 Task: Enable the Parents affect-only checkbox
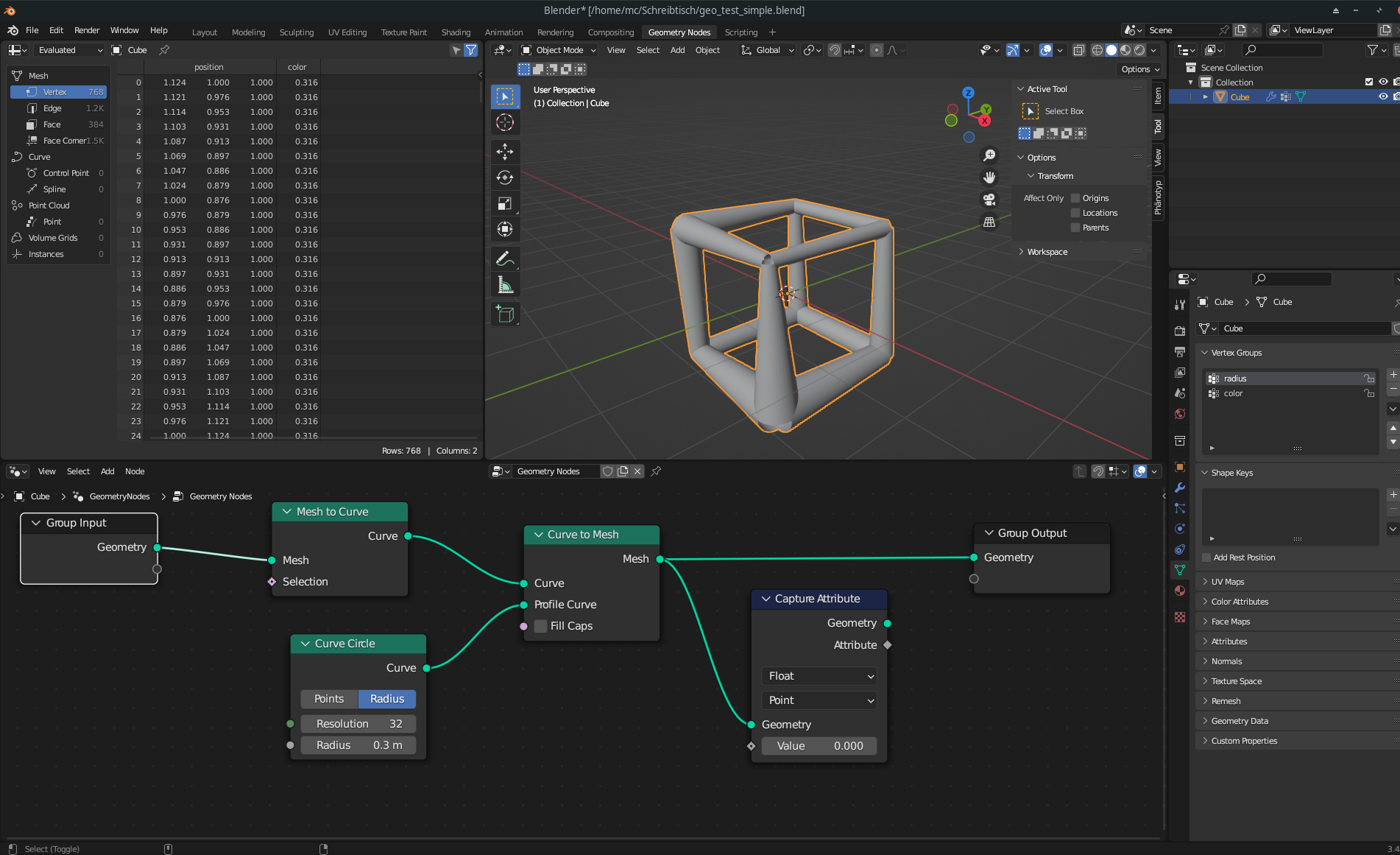(x=1075, y=228)
